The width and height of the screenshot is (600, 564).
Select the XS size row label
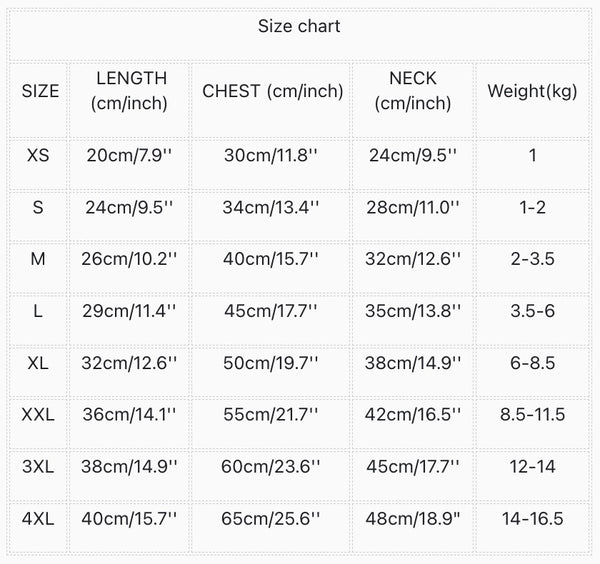pyautogui.click(x=38, y=155)
